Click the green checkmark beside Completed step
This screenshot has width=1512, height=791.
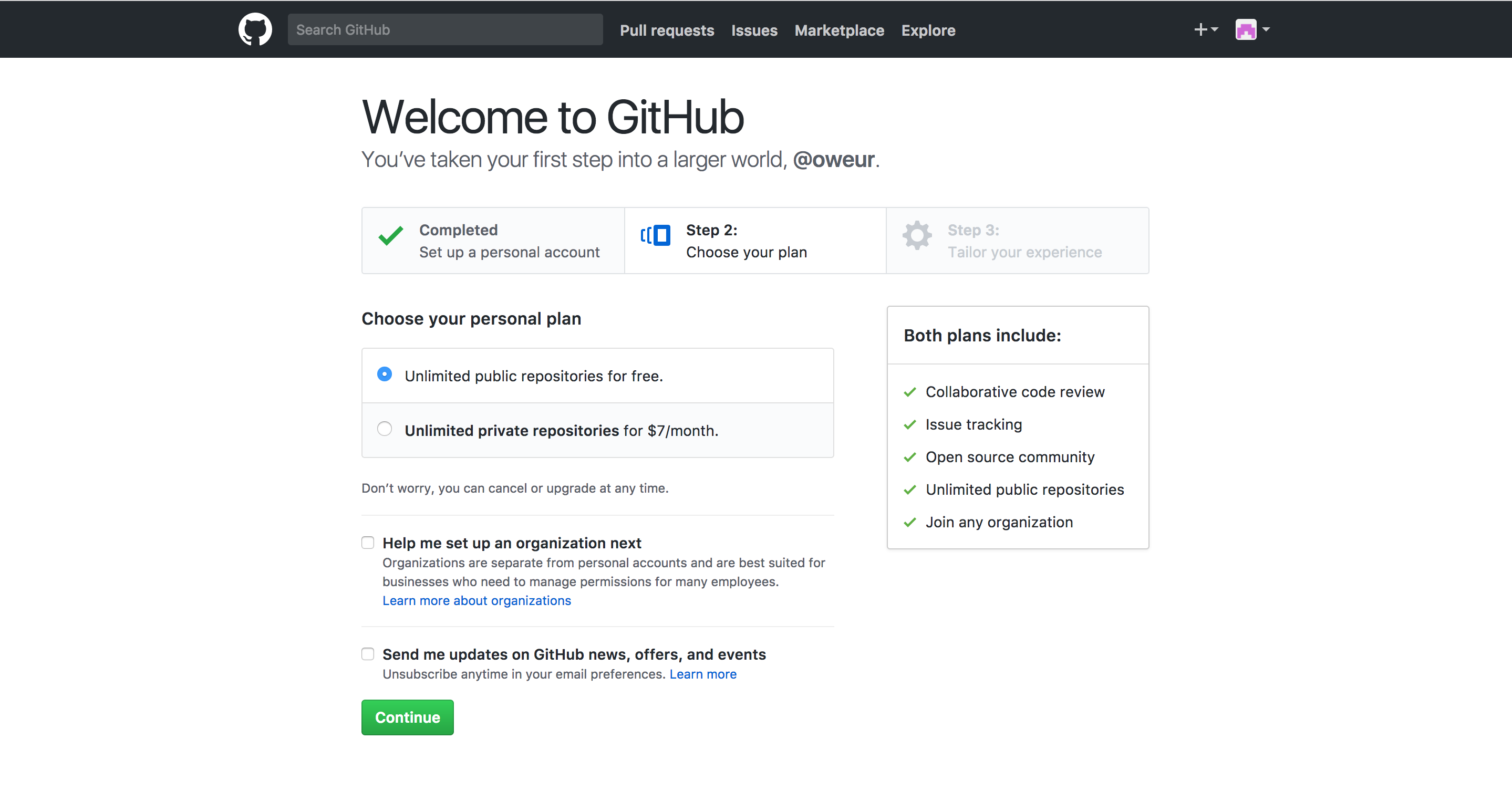pos(391,236)
